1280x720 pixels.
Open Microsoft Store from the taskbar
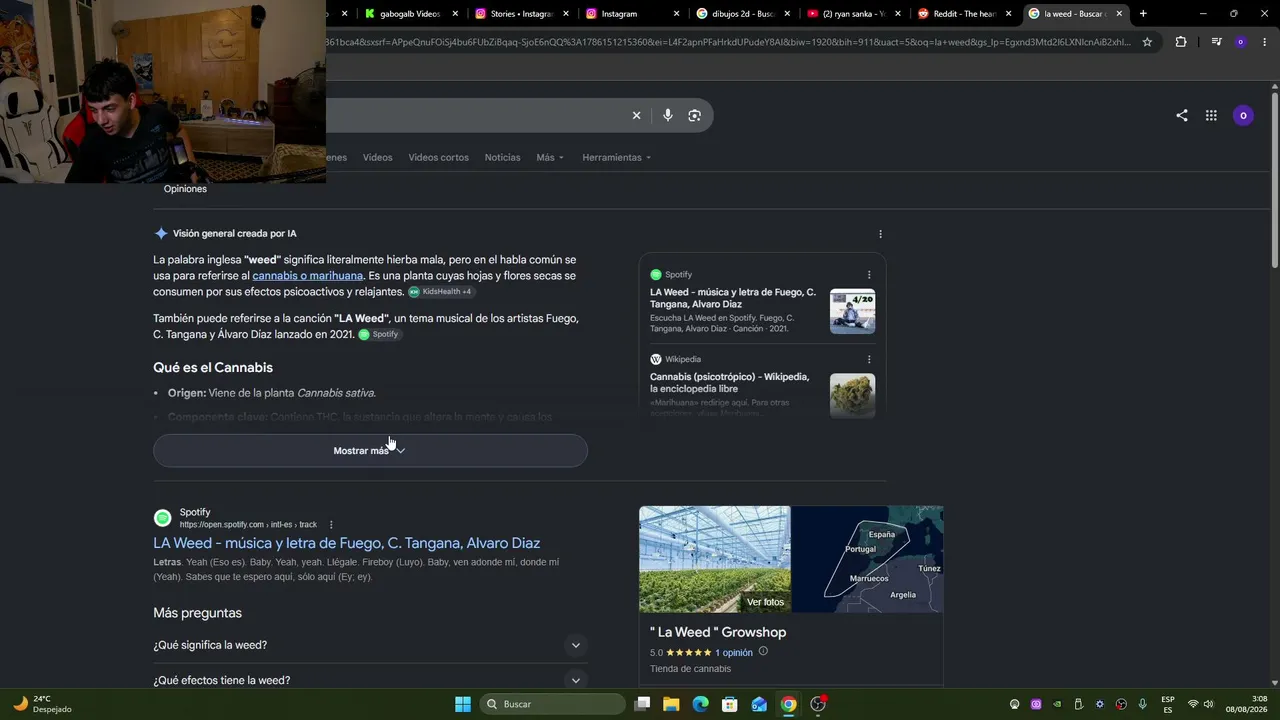(x=730, y=704)
